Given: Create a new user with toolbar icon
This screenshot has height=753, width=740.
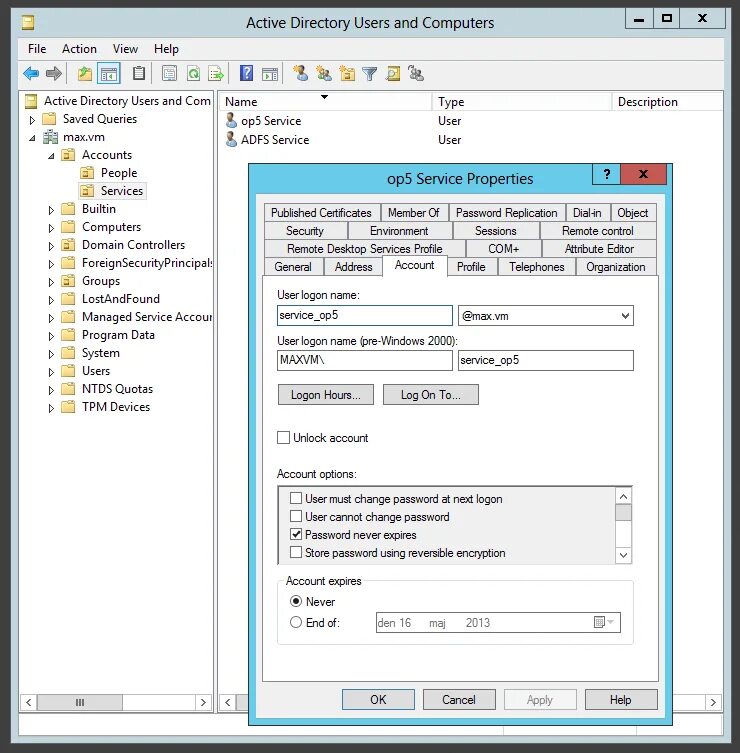Looking at the screenshot, I should click(301, 73).
